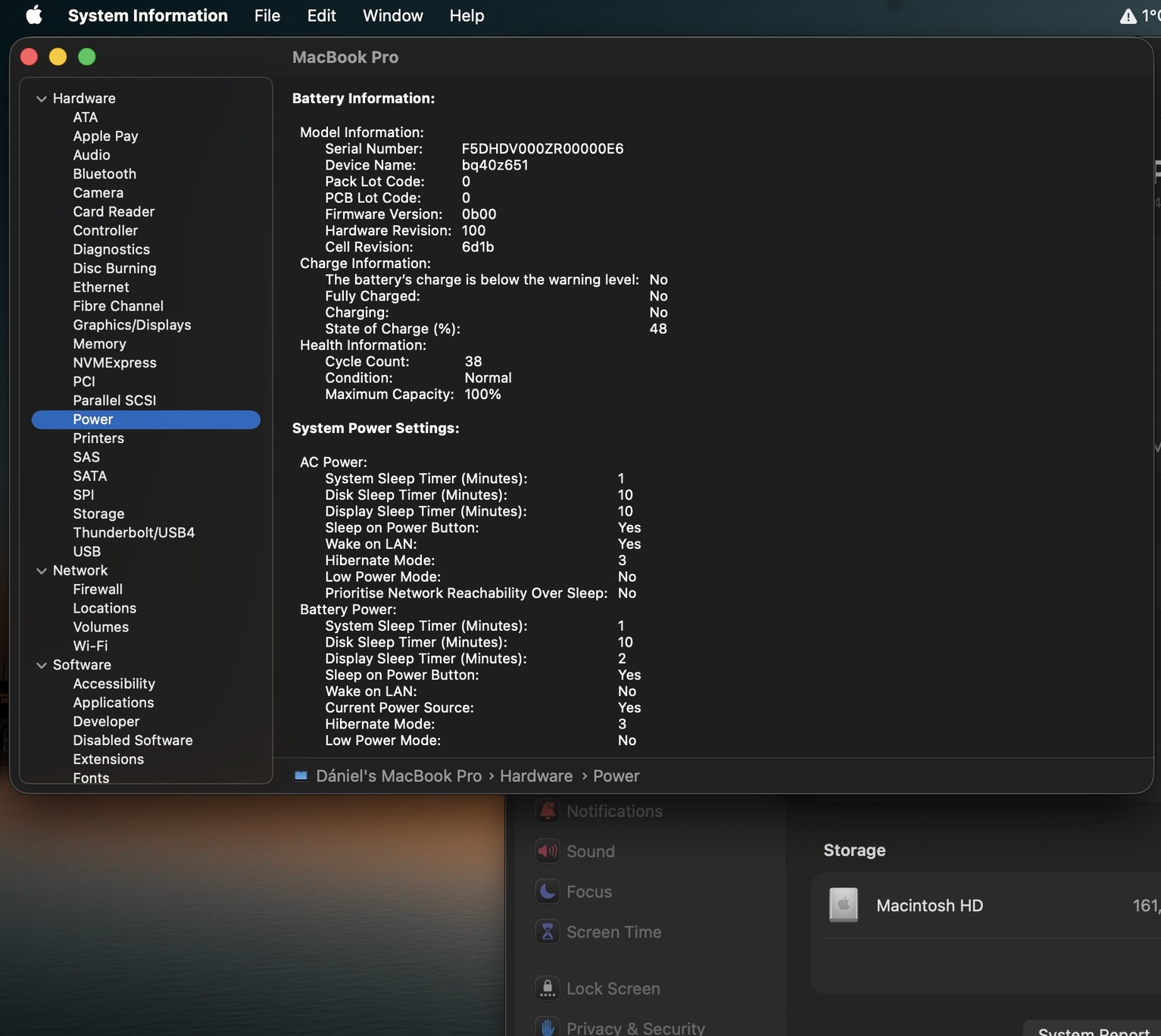Select Storage in the sidebar
The width and height of the screenshot is (1161, 1036).
pyautogui.click(x=98, y=514)
